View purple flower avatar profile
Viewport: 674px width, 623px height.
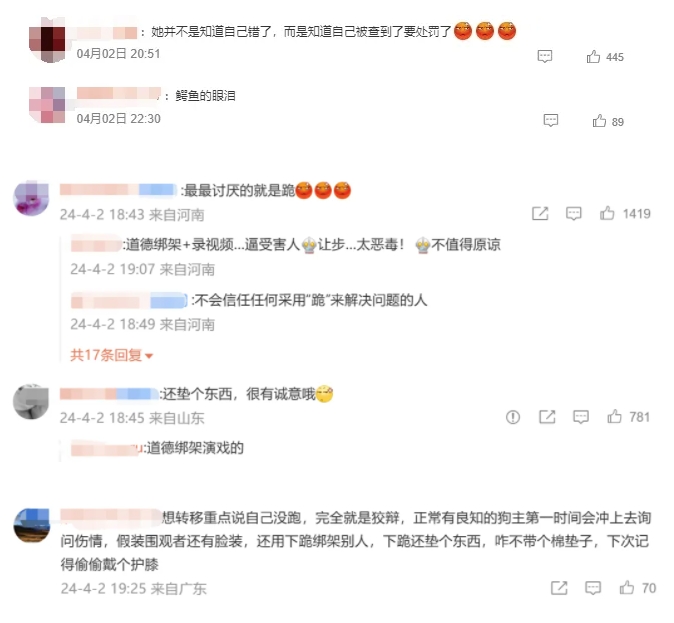31,198
